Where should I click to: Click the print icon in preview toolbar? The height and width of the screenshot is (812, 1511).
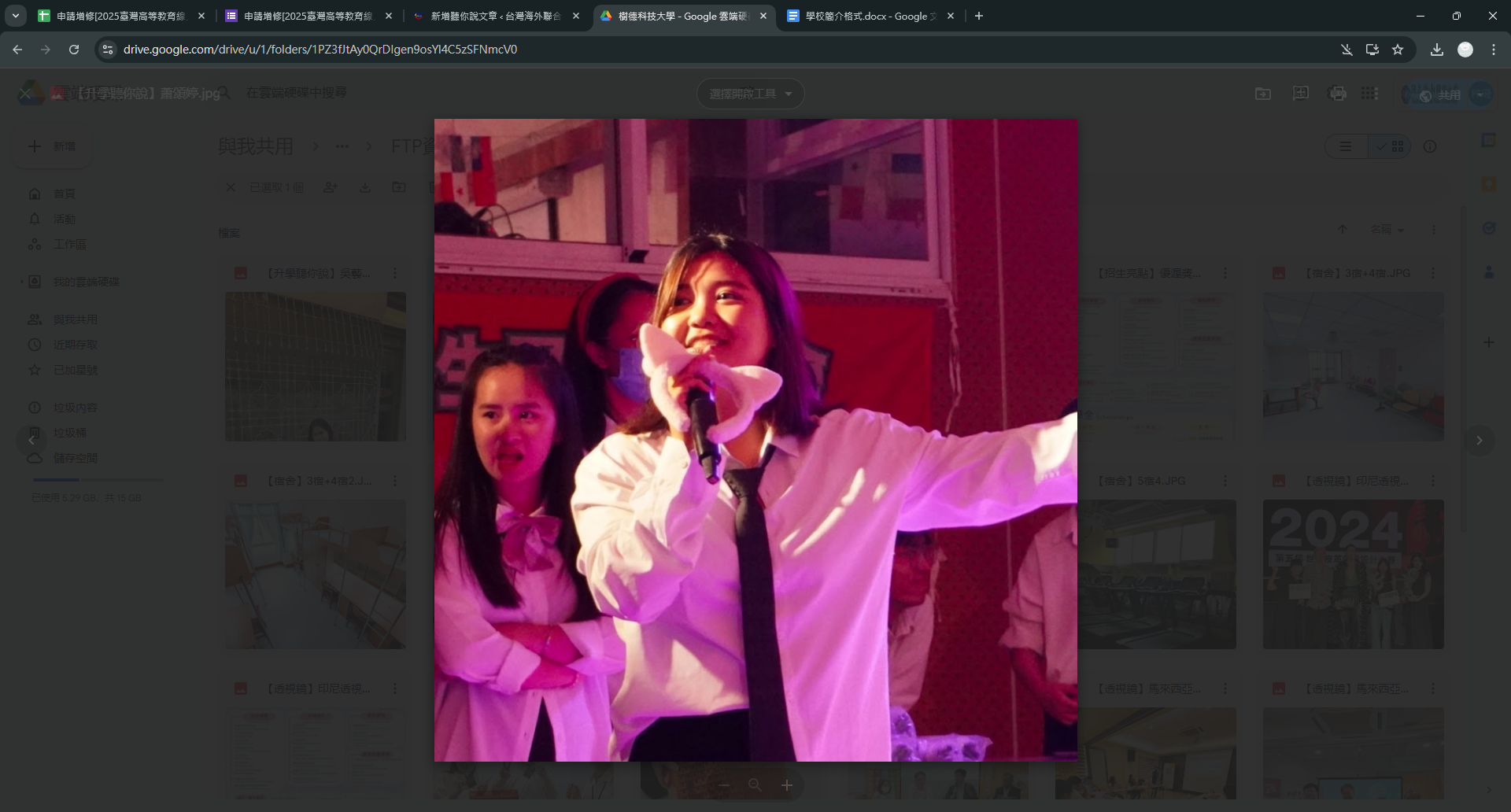1337,94
